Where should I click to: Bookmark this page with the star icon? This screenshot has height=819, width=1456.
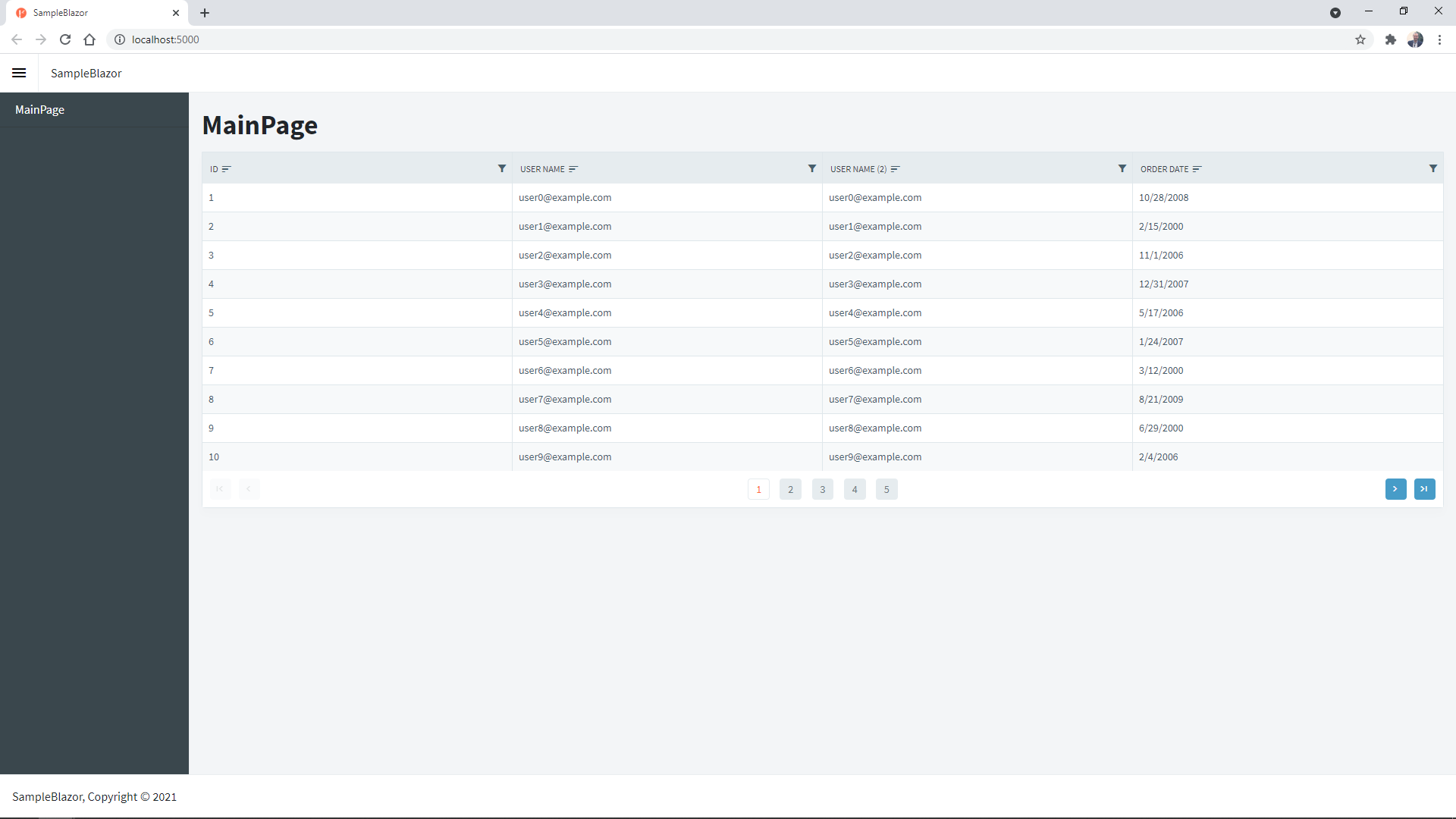[x=1360, y=39]
